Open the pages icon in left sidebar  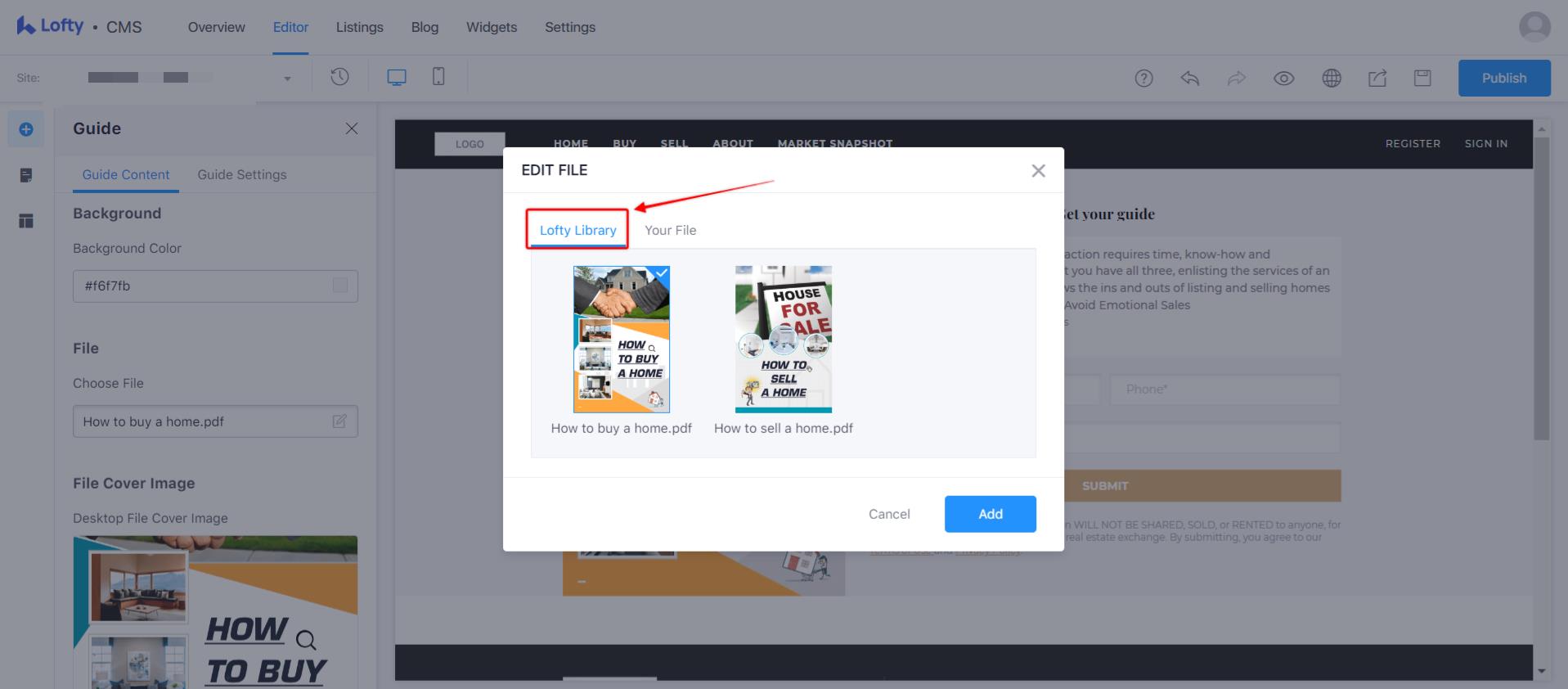click(x=26, y=175)
